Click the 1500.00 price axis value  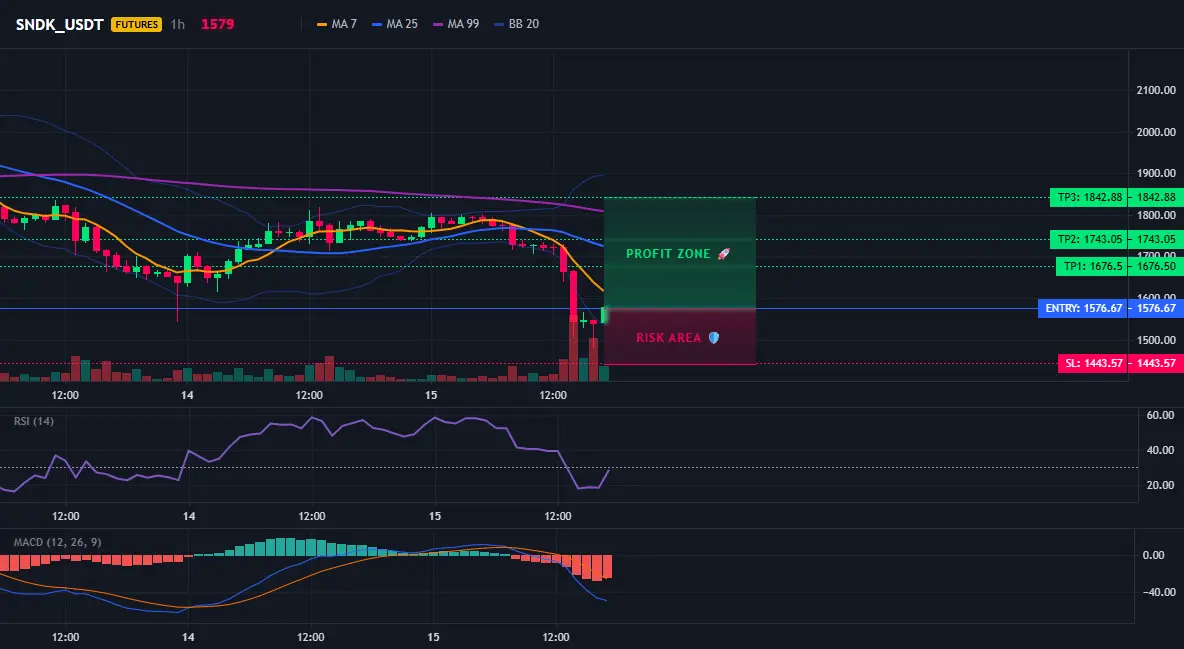coord(1156,340)
